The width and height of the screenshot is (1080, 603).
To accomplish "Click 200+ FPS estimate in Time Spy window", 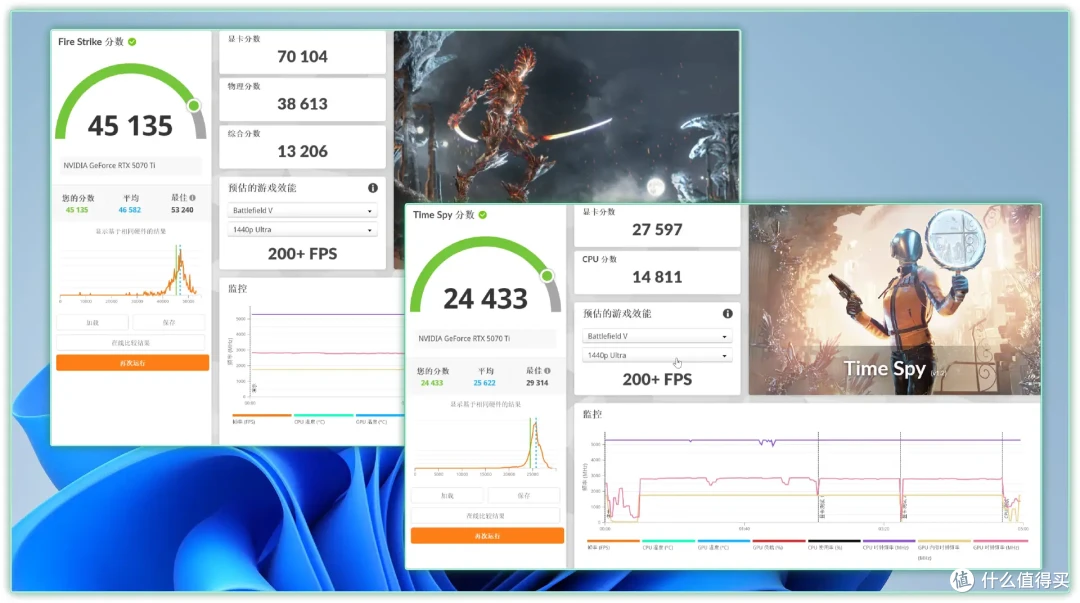I will [657, 380].
